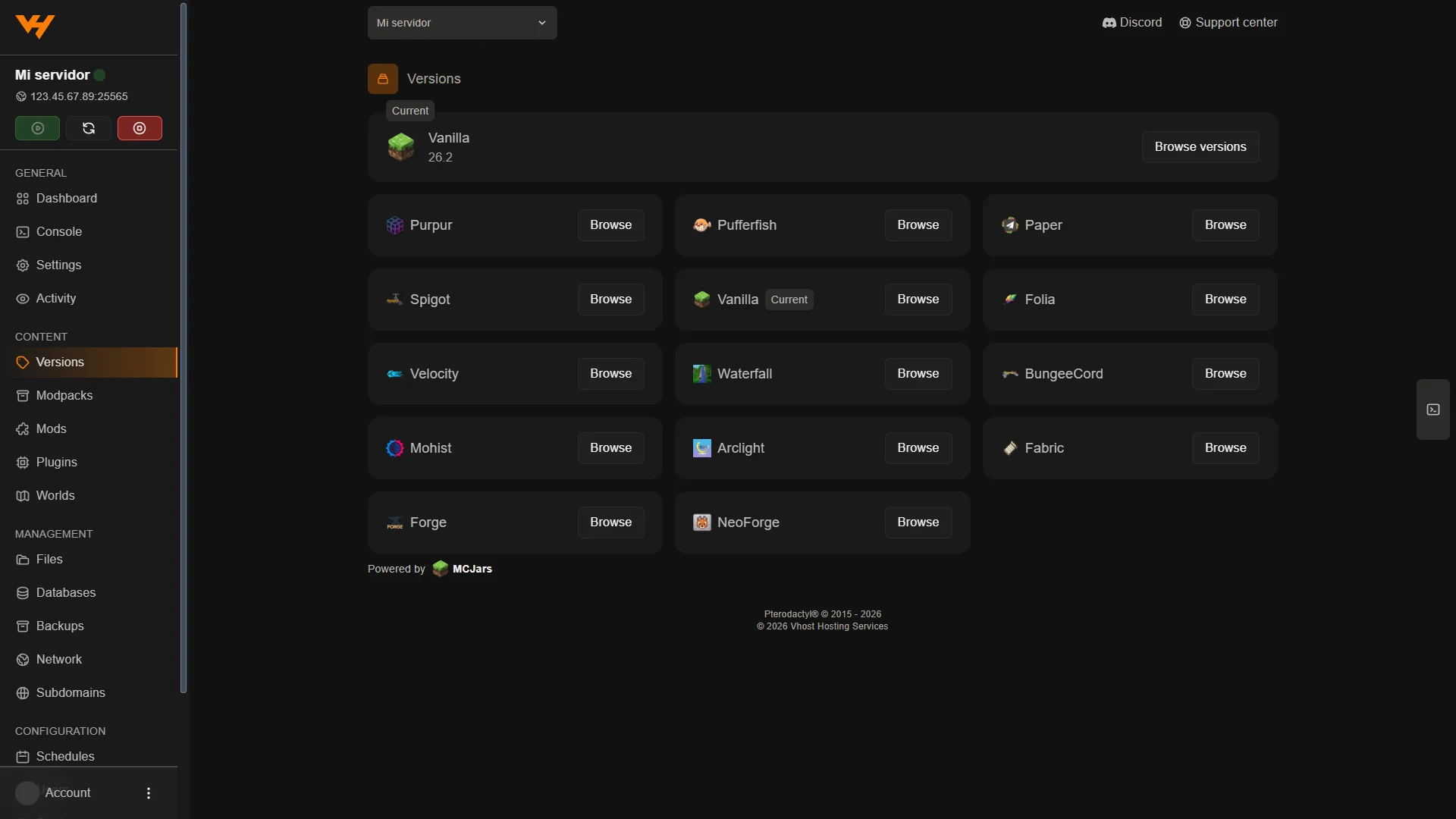Viewport: 1456px width, 819px height.
Task: Browse Arclight versions
Action: (918, 448)
